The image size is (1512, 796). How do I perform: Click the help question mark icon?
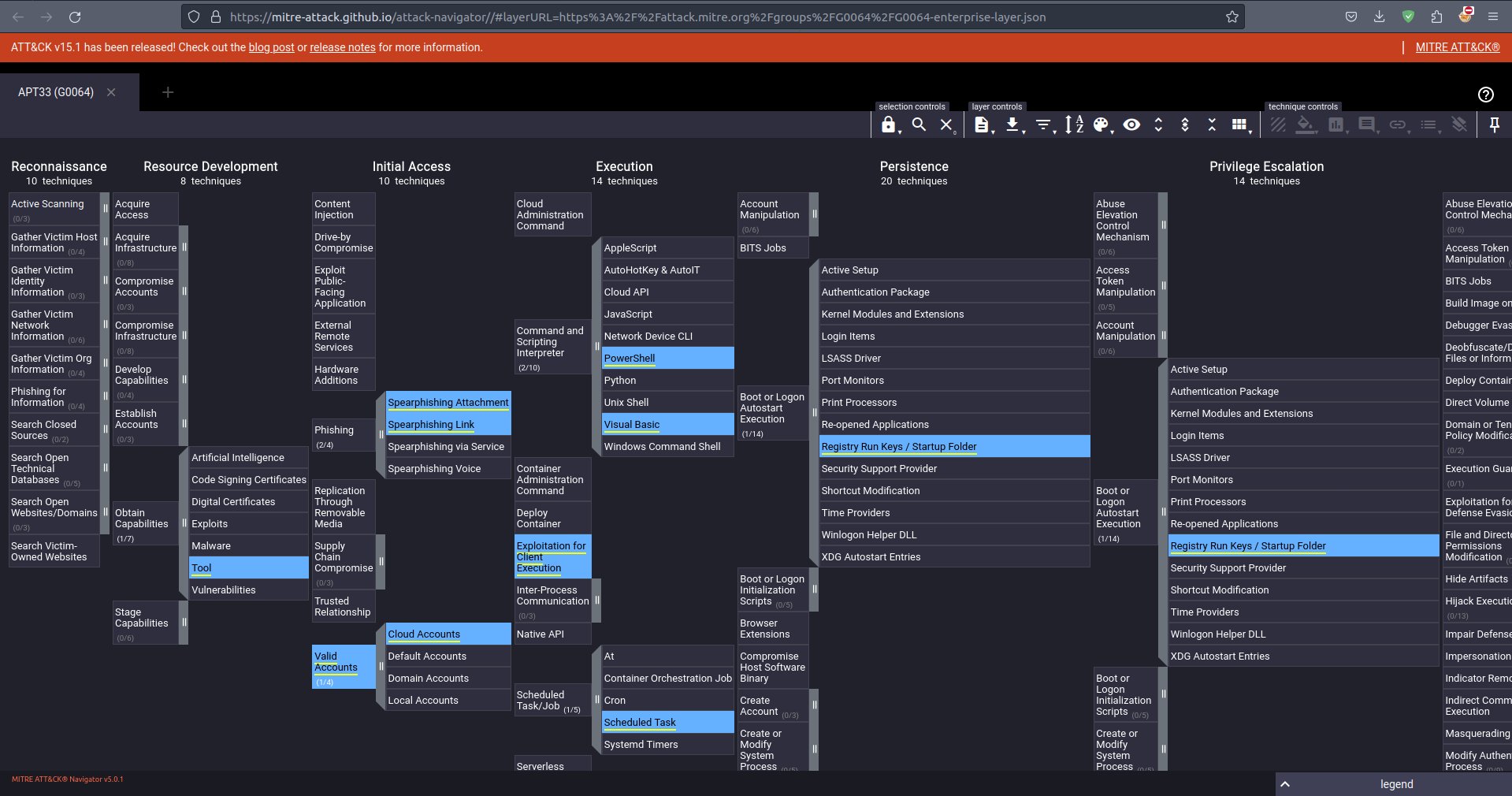click(1485, 95)
